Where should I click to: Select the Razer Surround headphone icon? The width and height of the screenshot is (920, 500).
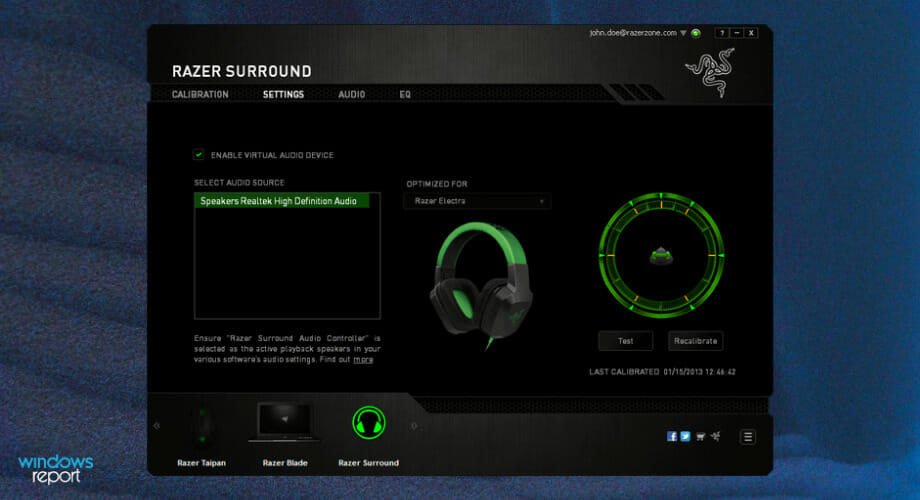coord(368,423)
